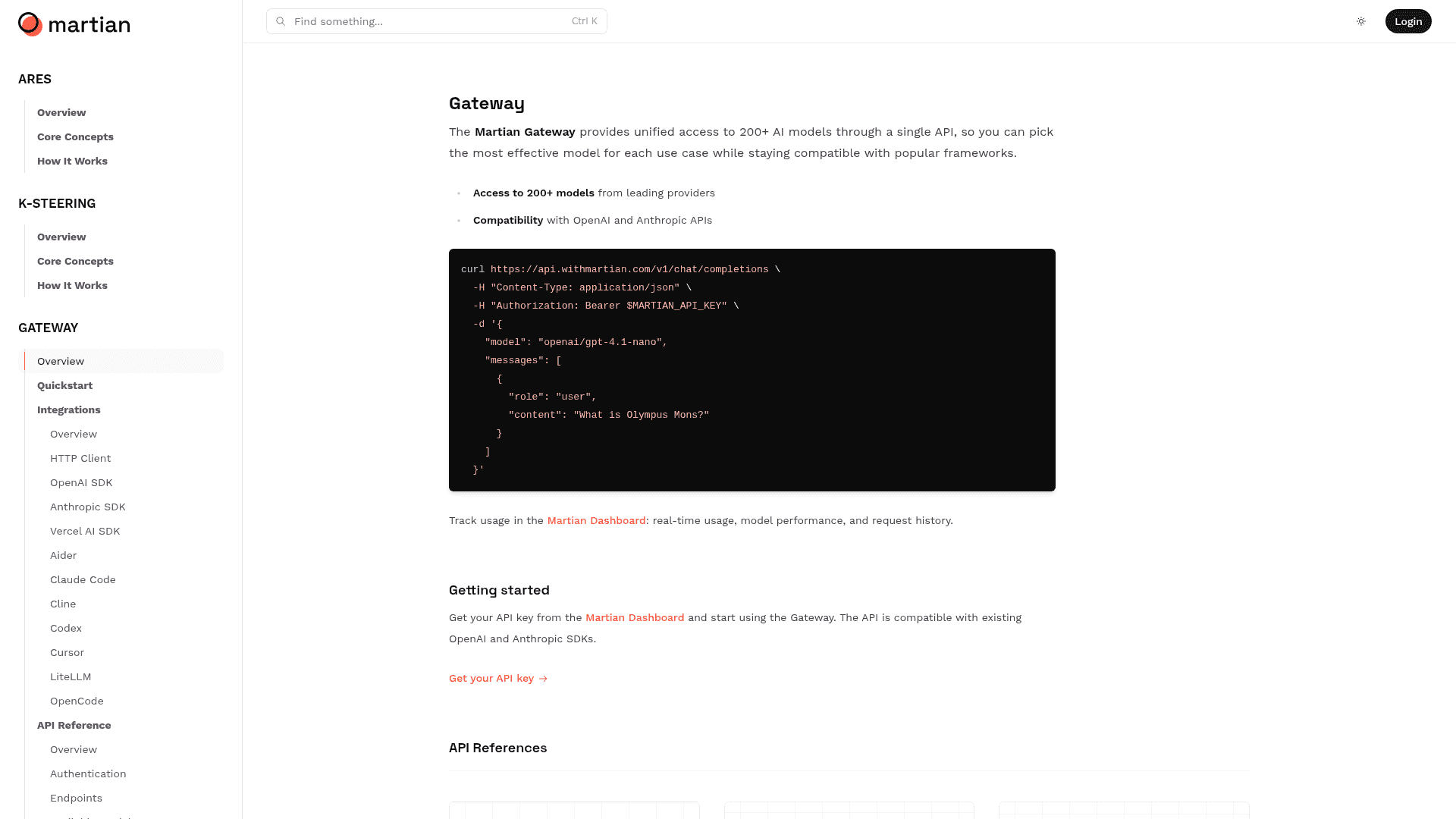The height and width of the screenshot is (819, 1456).
Task: Open the HTTP Client integration page
Action: coord(80,458)
